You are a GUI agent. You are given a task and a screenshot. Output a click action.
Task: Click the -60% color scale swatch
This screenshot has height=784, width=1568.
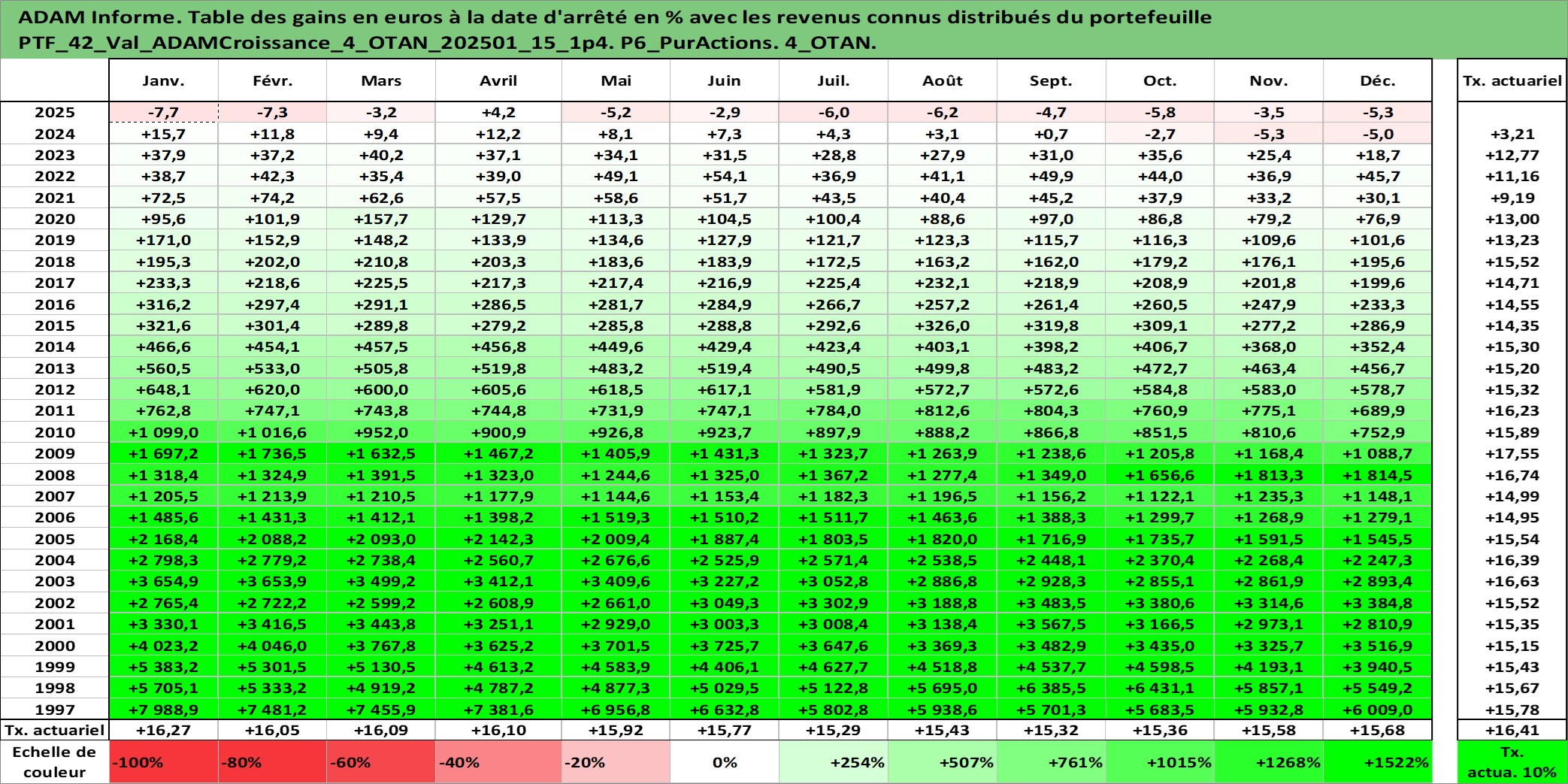coord(381,762)
